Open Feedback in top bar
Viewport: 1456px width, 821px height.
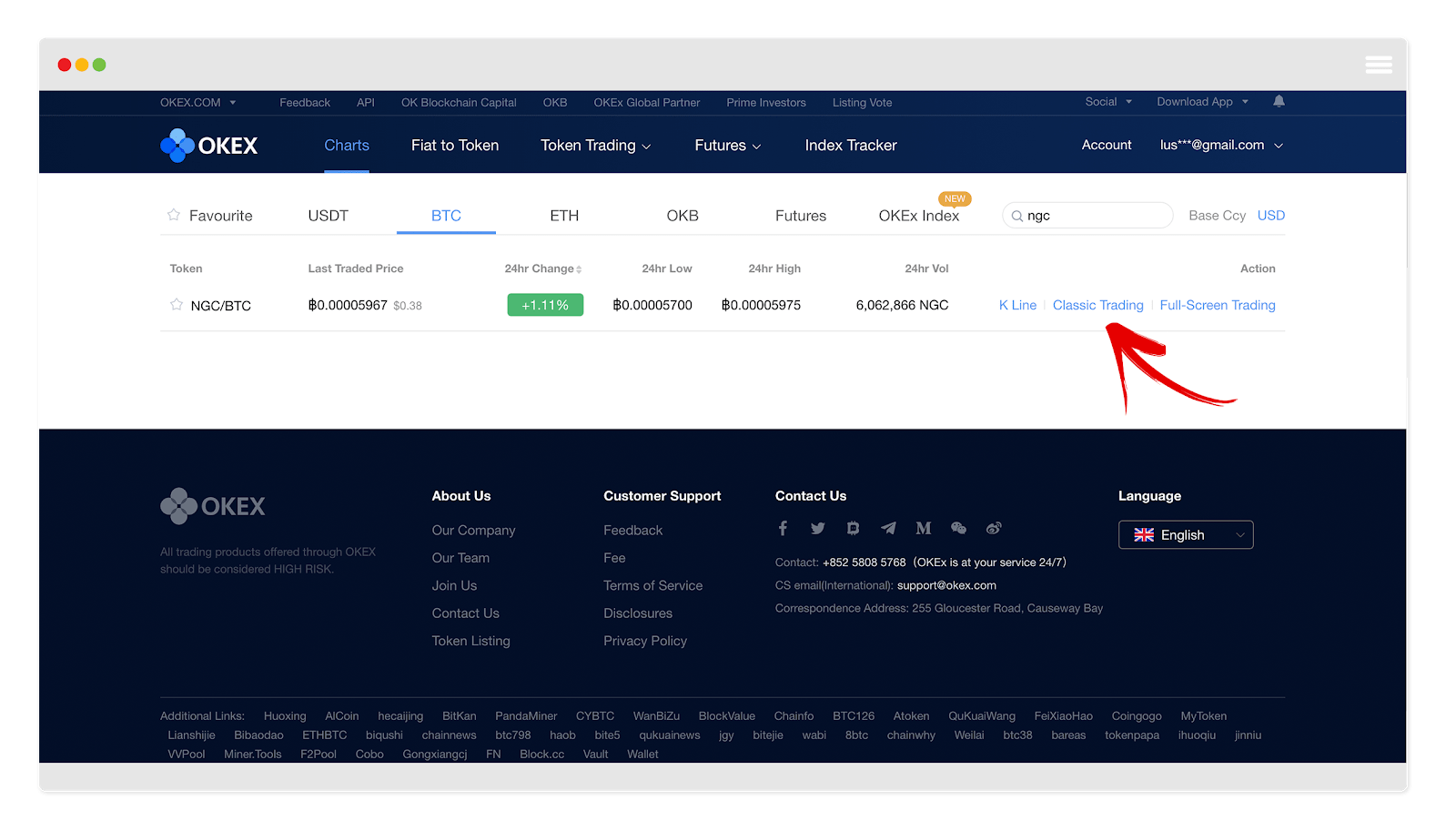coord(305,103)
